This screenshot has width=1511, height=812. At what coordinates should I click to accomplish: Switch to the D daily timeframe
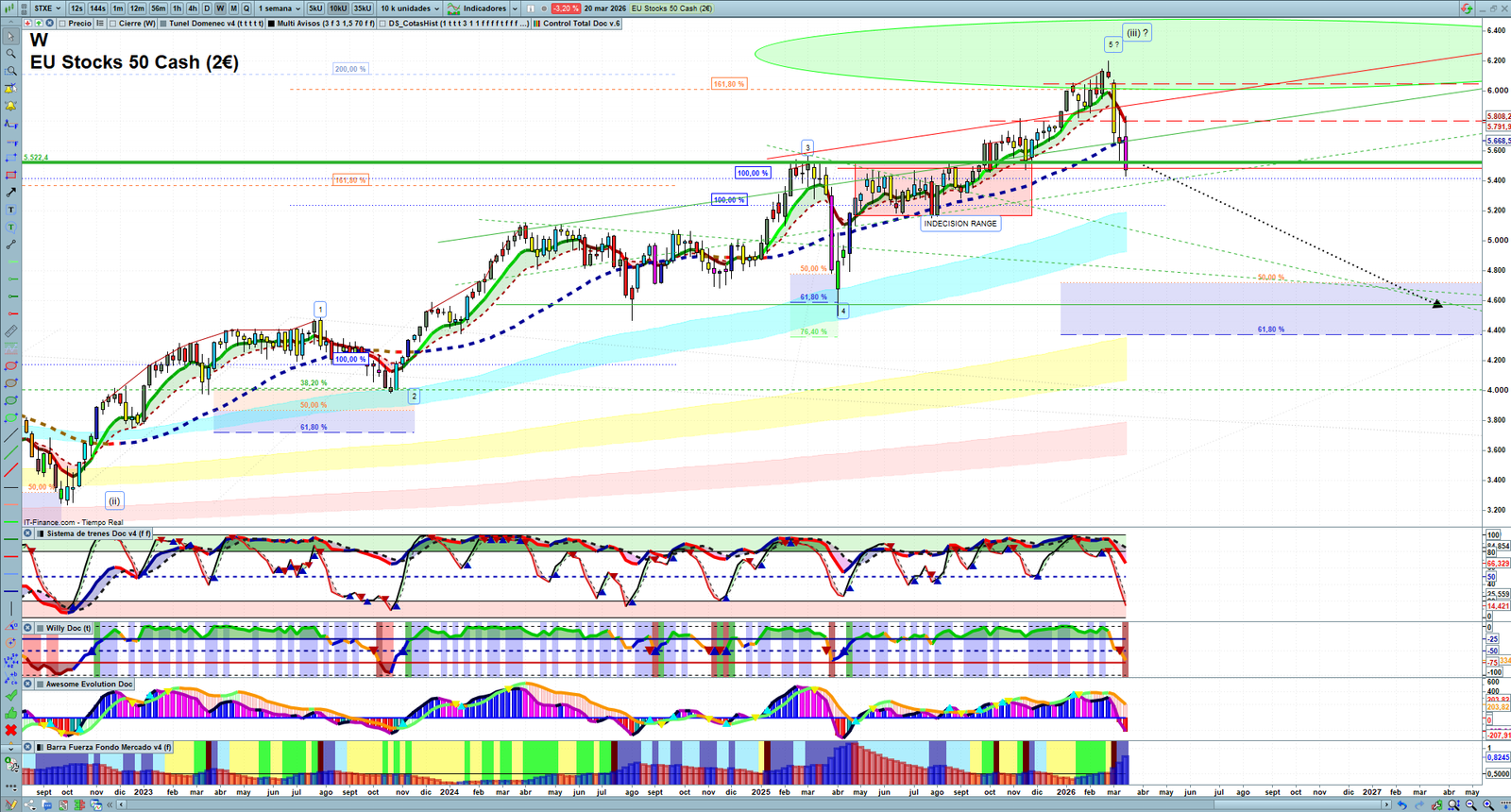click(x=207, y=8)
